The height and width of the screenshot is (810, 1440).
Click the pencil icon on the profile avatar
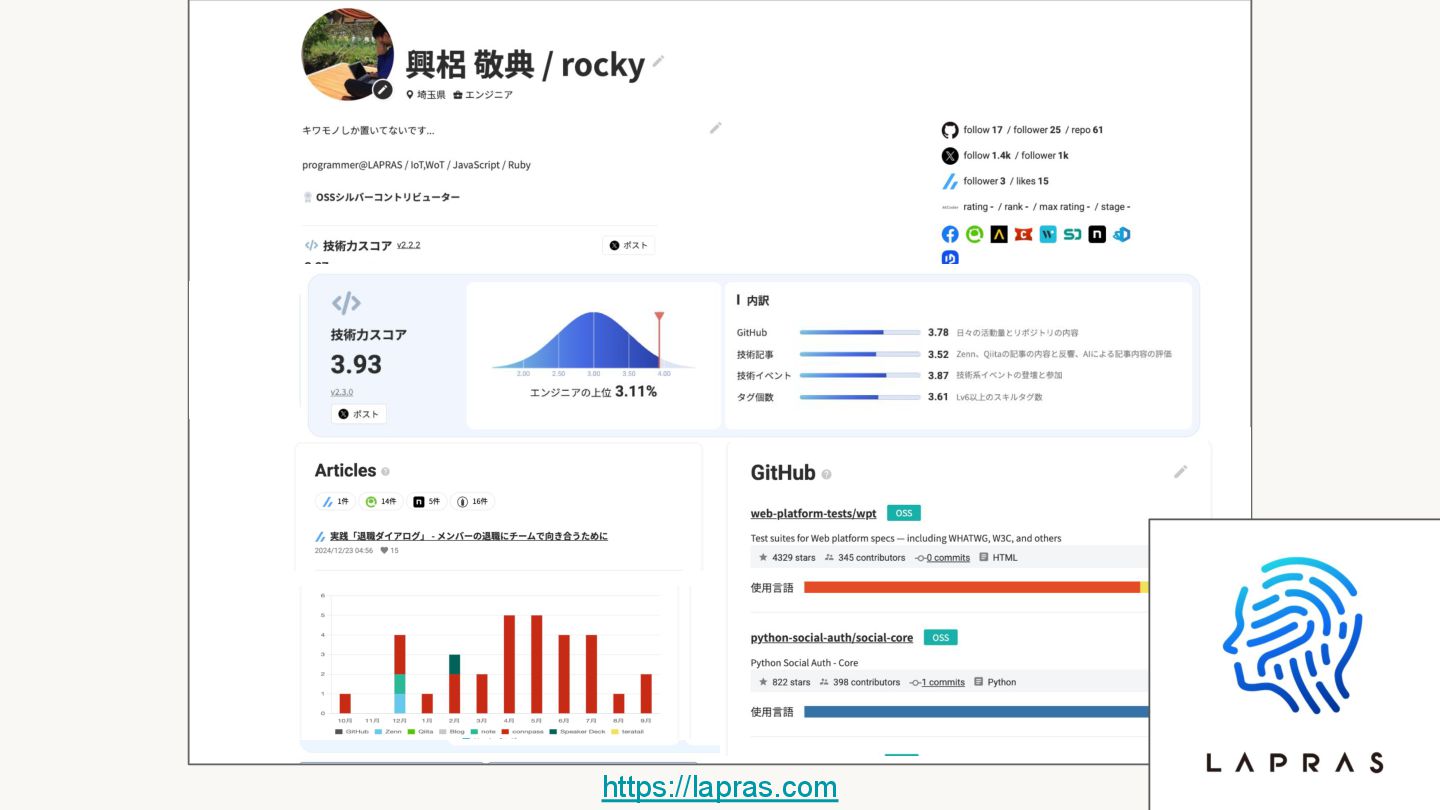tap(383, 90)
